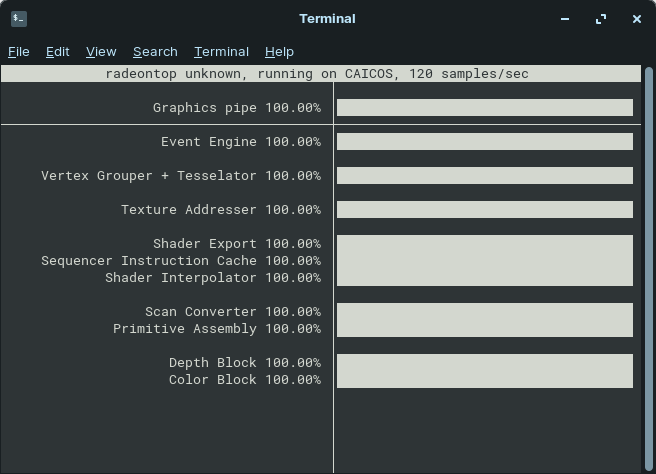Open the Search menu
Screen dimensions: 656x474
pos(155,52)
